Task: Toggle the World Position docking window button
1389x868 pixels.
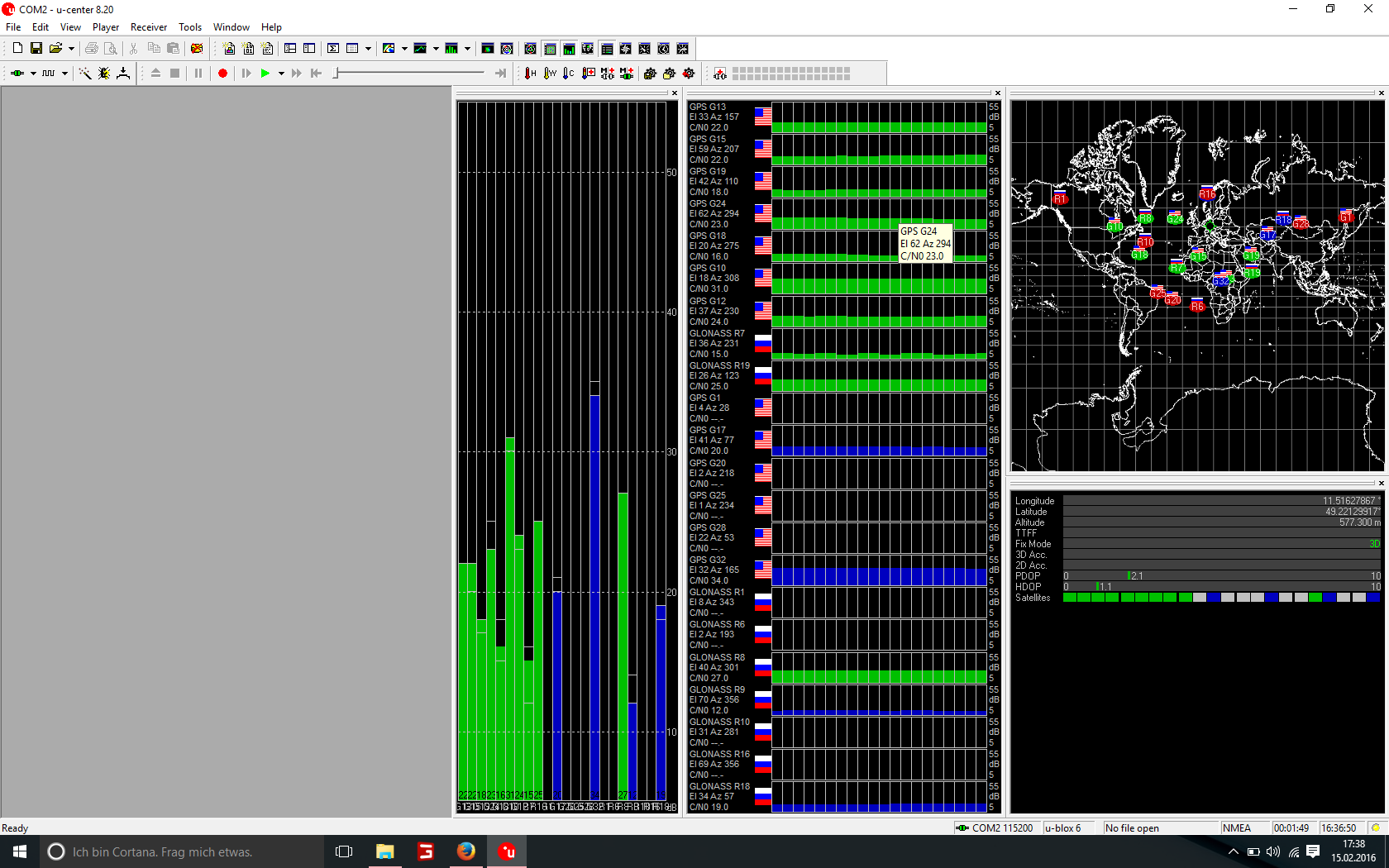Action: (588, 49)
